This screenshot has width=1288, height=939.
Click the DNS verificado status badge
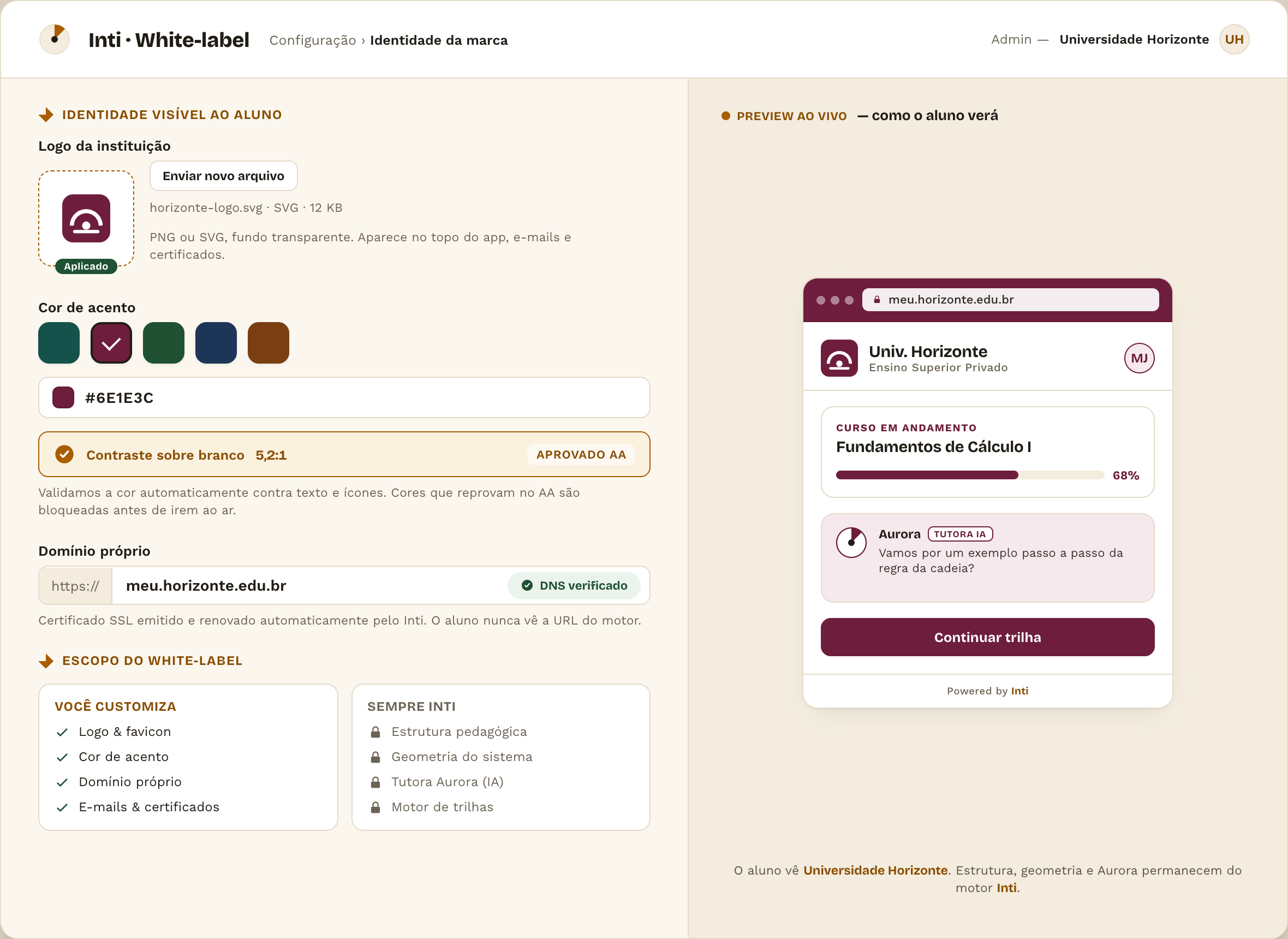pyautogui.click(x=574, y=585)
